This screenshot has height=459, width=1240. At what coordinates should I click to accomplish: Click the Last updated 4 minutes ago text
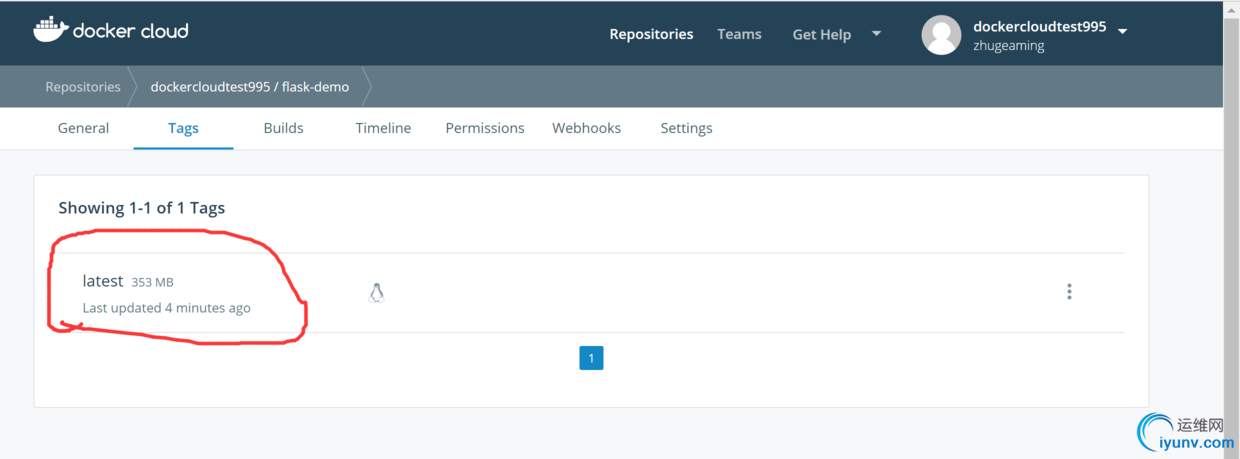coord(166,308)
